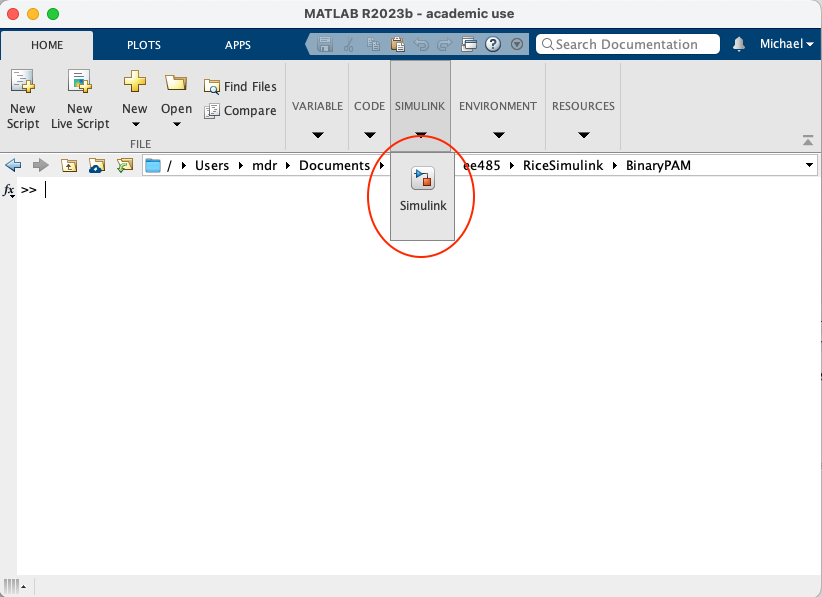
Task: Click the New Script icon
Action: [23, 82]
